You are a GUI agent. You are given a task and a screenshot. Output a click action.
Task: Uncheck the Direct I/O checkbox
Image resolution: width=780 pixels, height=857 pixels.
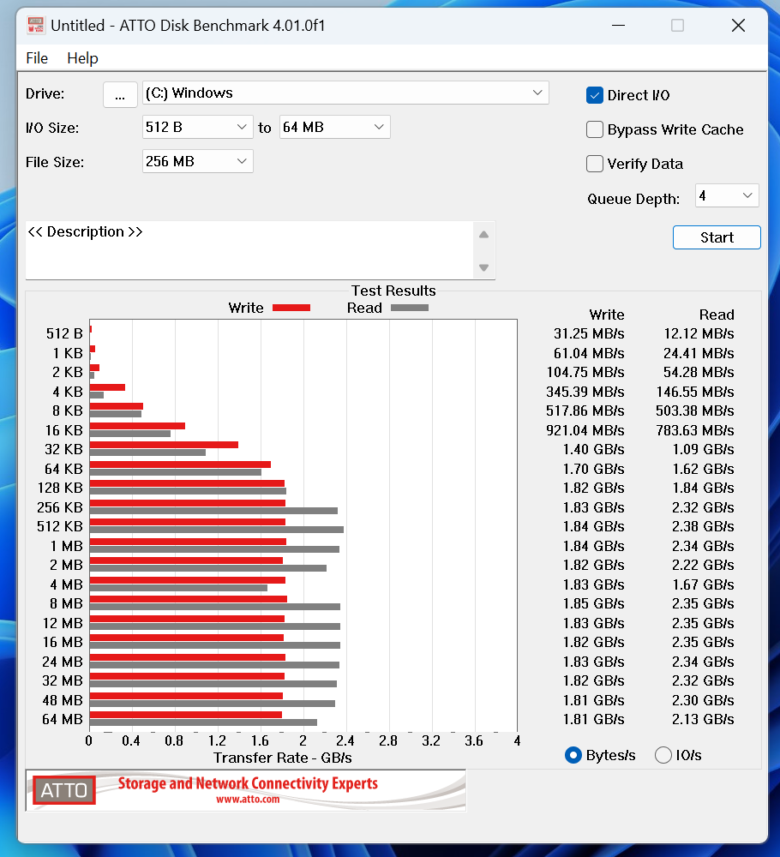tap(595, 95)
